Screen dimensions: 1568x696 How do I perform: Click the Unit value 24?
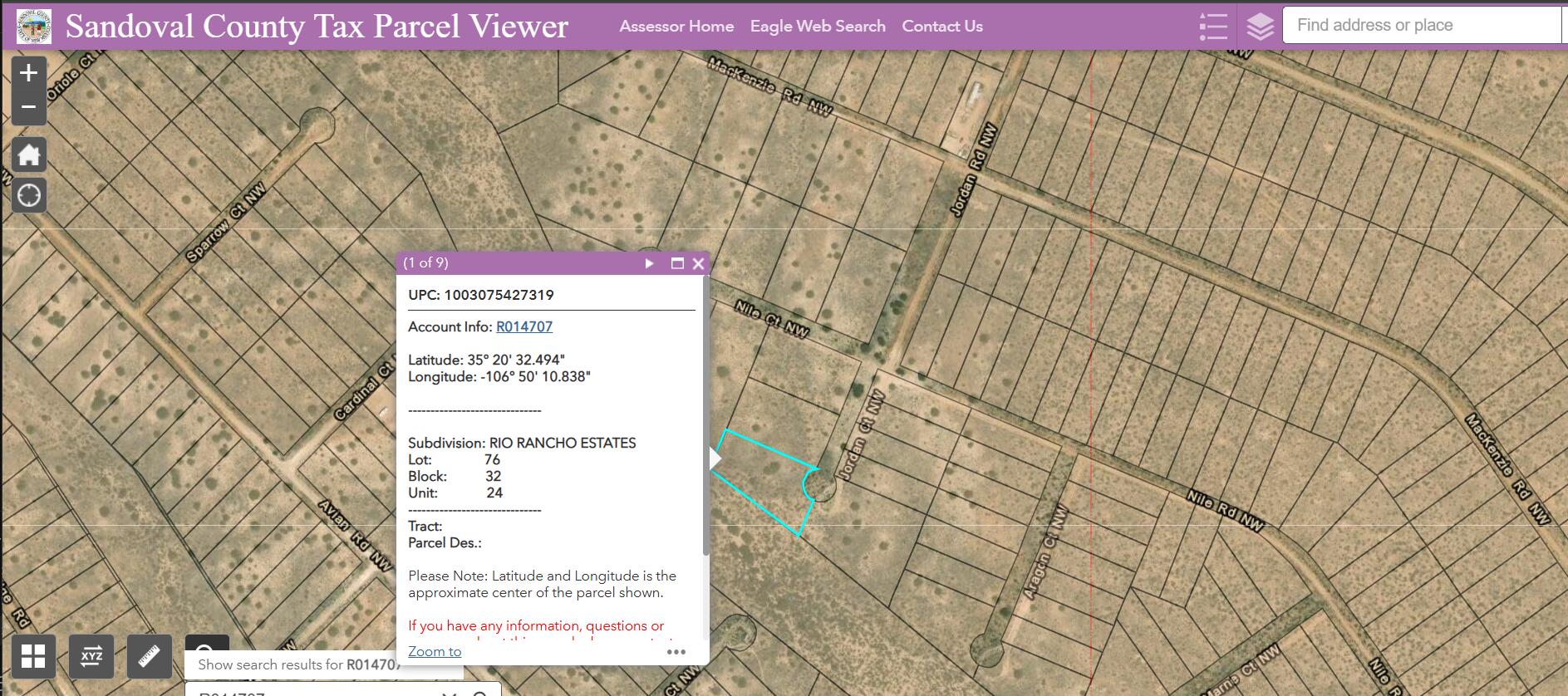click(494, 493)
